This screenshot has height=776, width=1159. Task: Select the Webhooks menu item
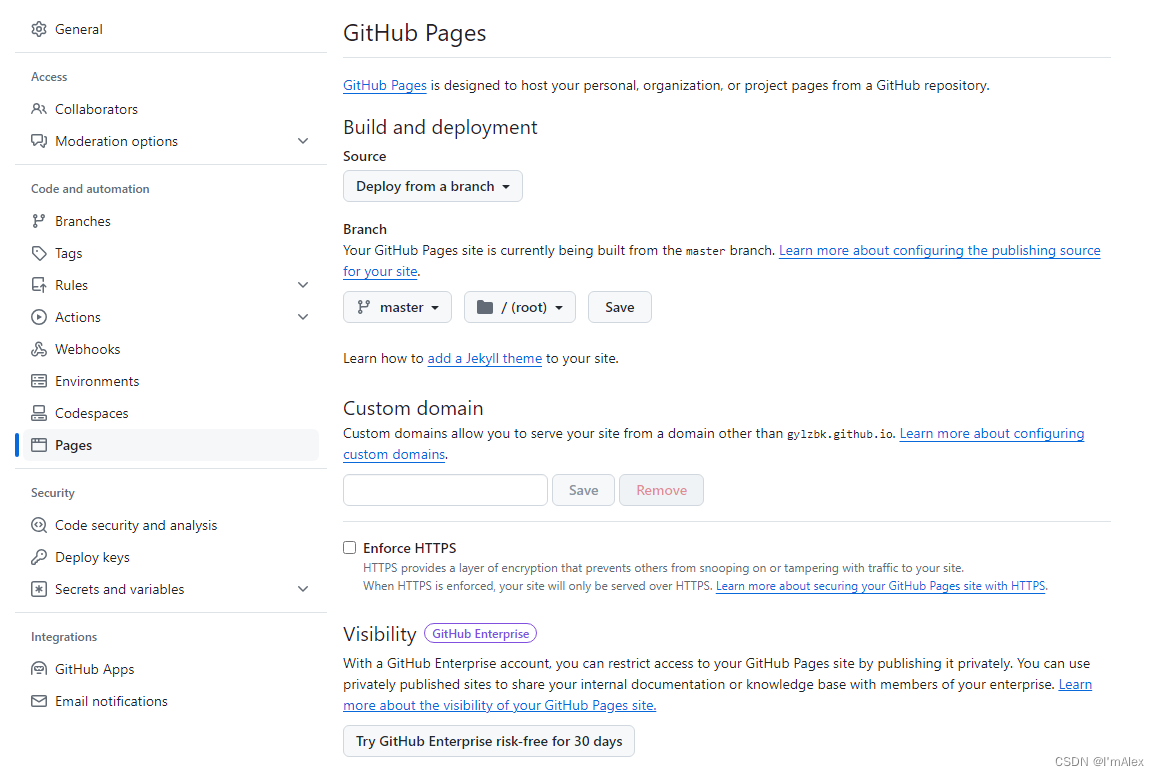[171, 349]
